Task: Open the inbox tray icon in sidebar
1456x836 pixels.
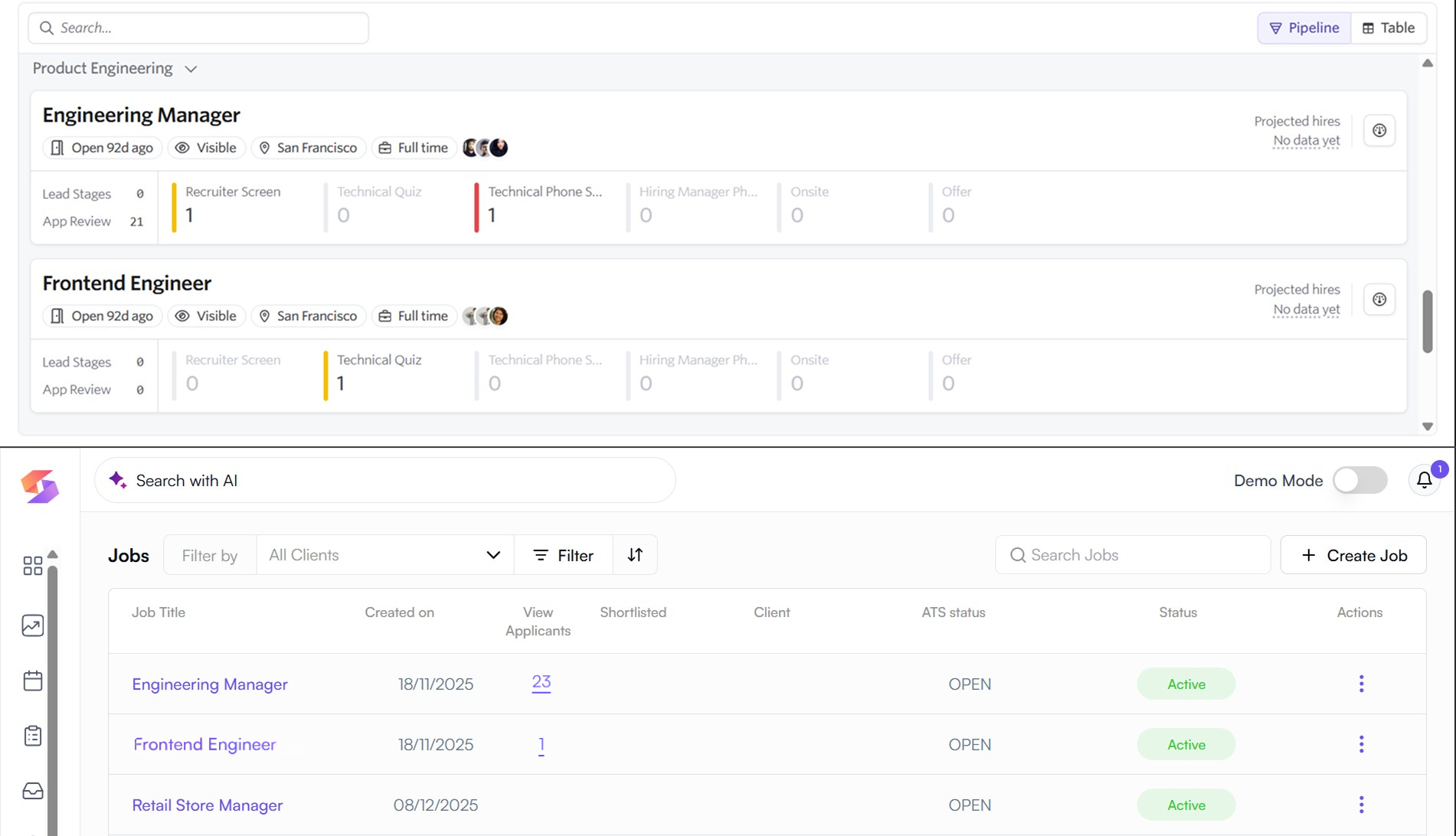Action: 33,791
